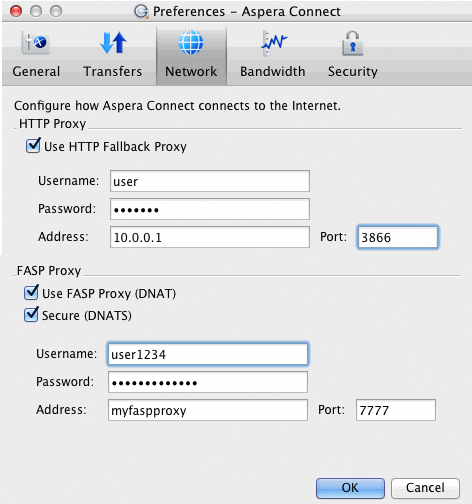Switch to the Security tab label

click(x=353, y=72)
